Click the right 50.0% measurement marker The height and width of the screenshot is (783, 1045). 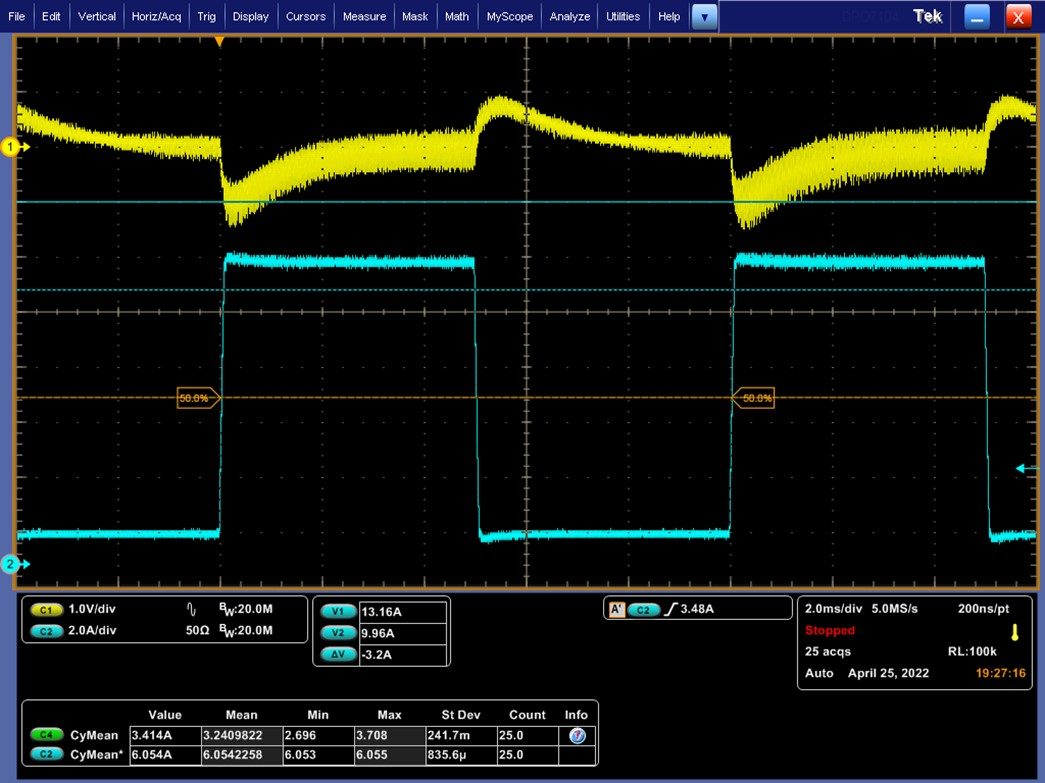(x=754, y=398)
